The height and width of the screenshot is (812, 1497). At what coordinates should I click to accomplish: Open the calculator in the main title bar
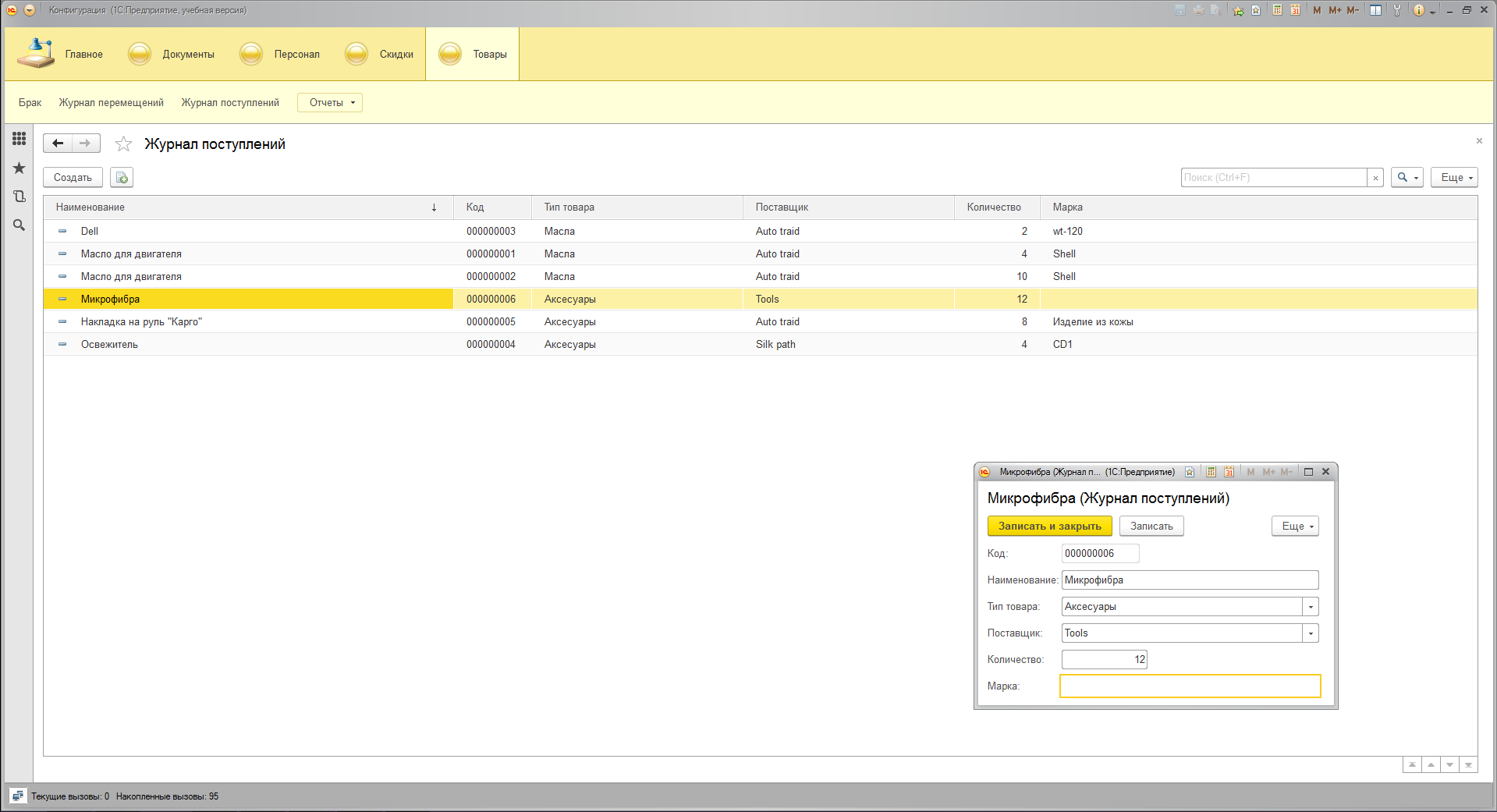pos(1277,10)
